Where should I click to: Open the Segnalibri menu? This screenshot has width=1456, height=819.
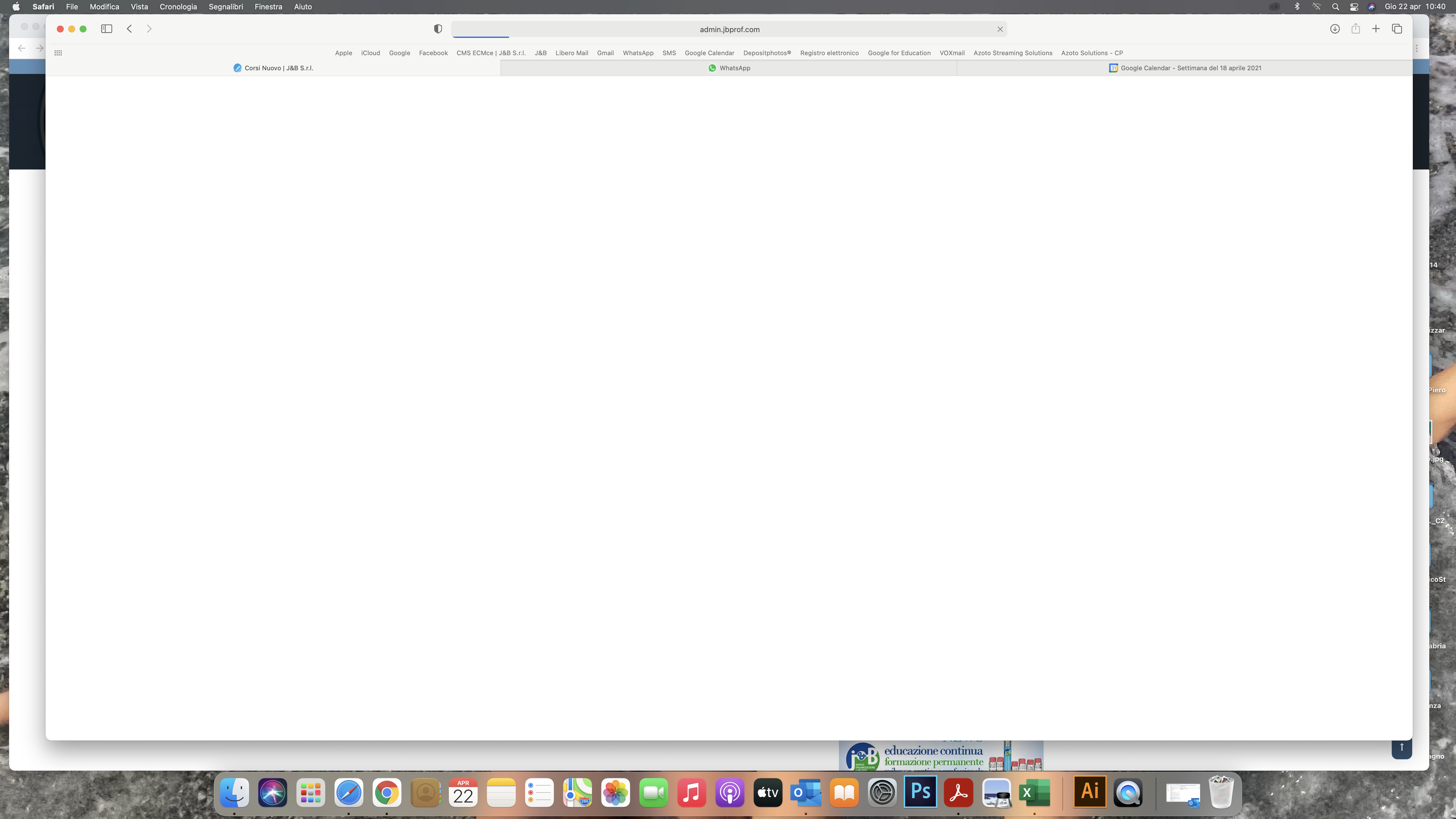point(226,7)
